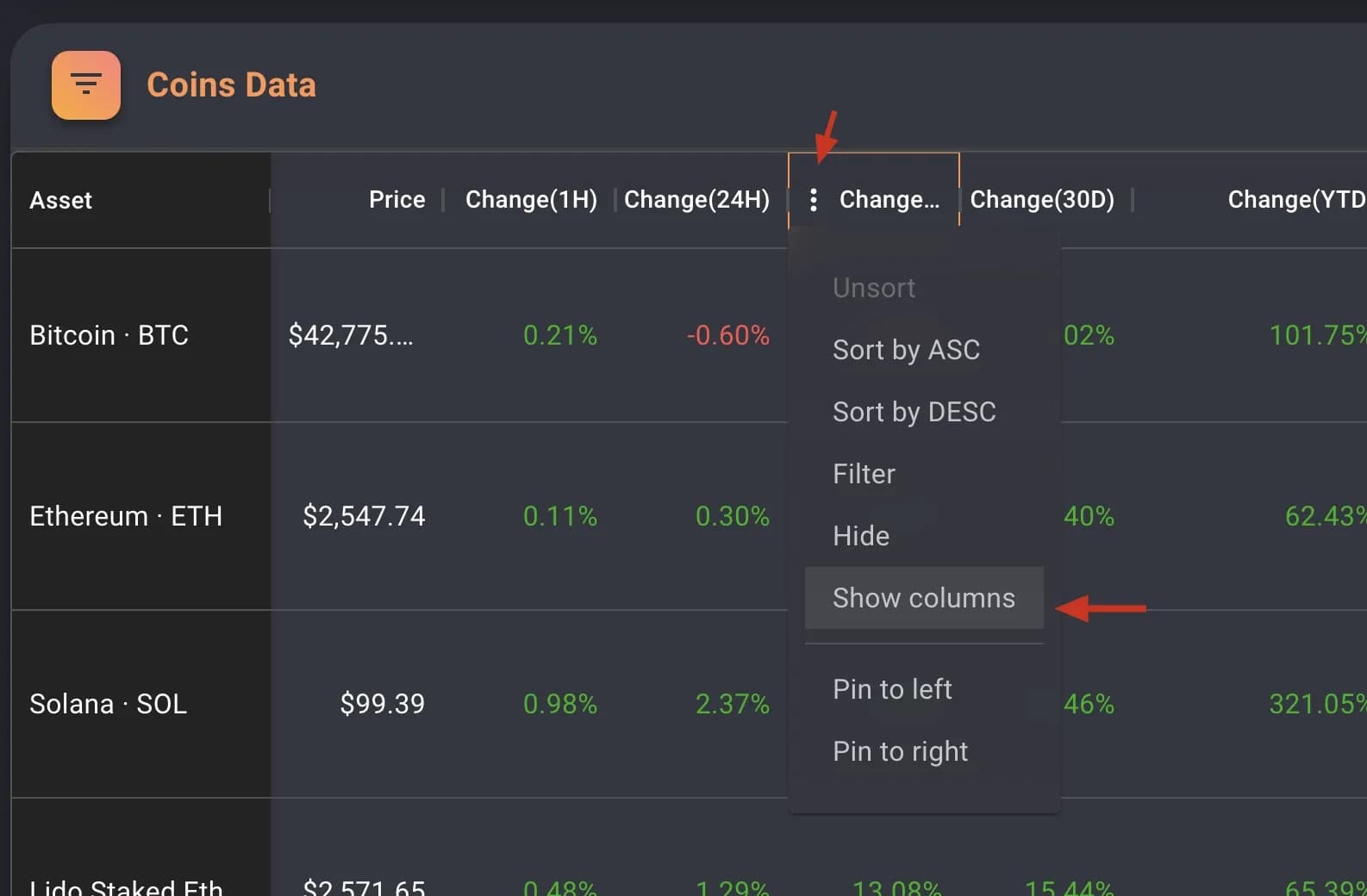
Task: Click the orange filter icon button
Action: point(85,85)
